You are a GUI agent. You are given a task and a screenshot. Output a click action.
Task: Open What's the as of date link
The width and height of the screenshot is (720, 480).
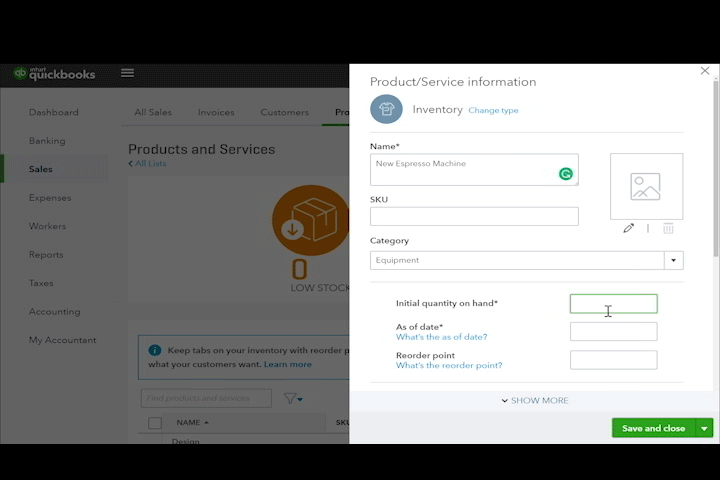click(441, 337)
